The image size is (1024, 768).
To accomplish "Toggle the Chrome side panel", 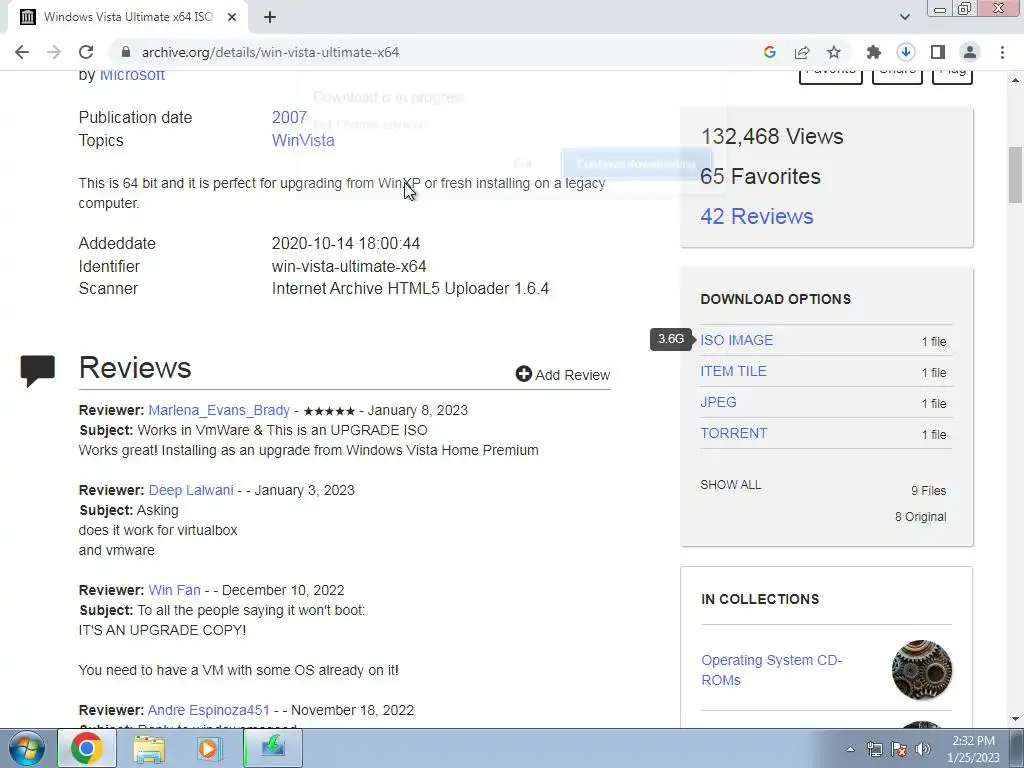I will point(938,52).
